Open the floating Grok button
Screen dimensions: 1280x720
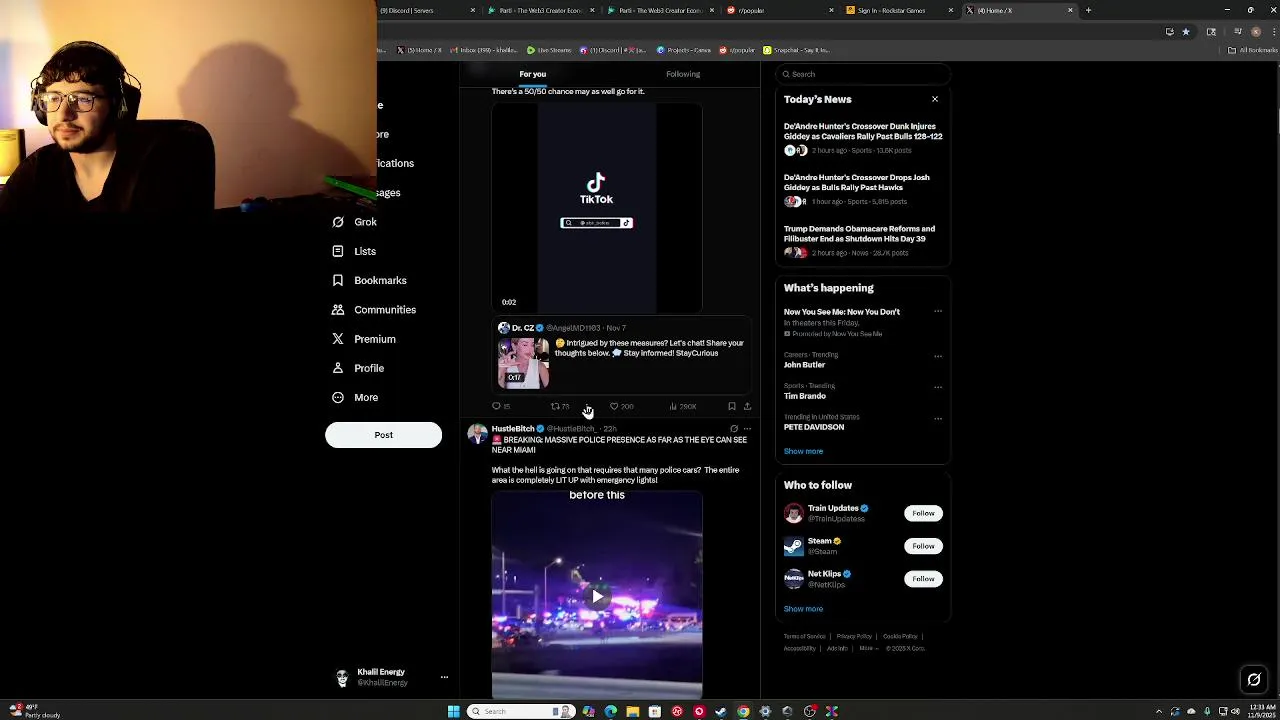pos(1254,680)
